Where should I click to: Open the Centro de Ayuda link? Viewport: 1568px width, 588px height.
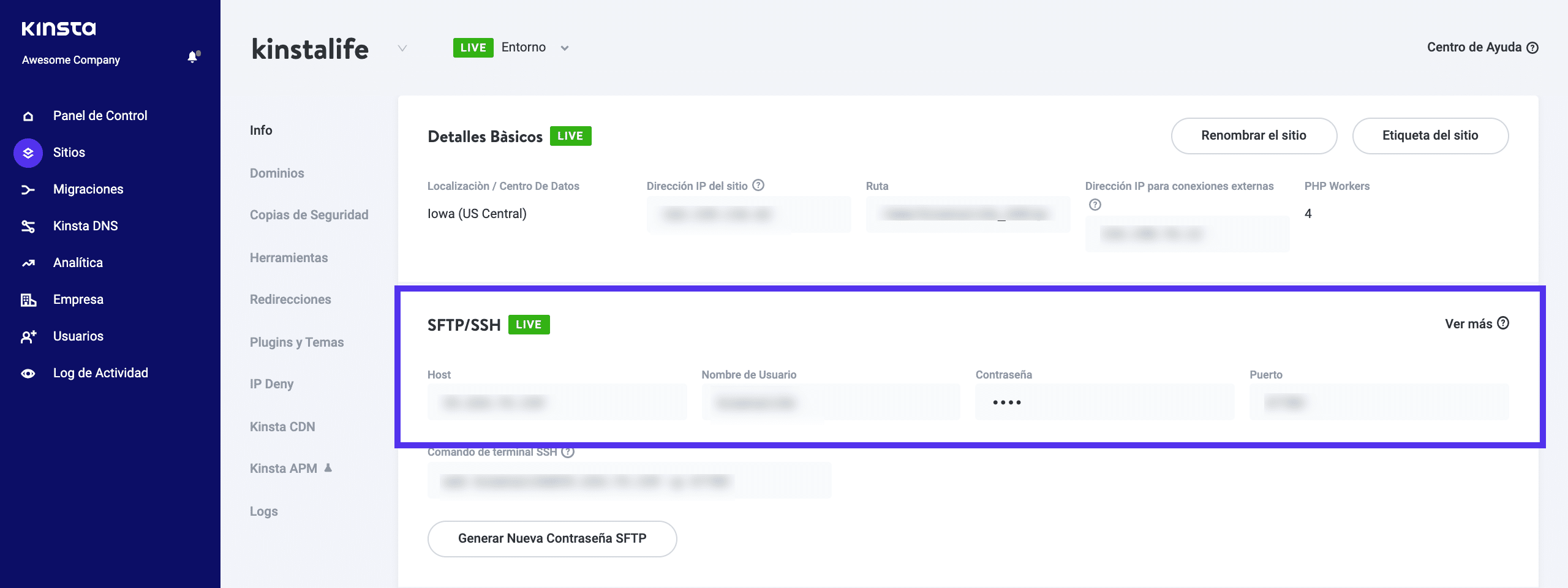coord(1482,48)
